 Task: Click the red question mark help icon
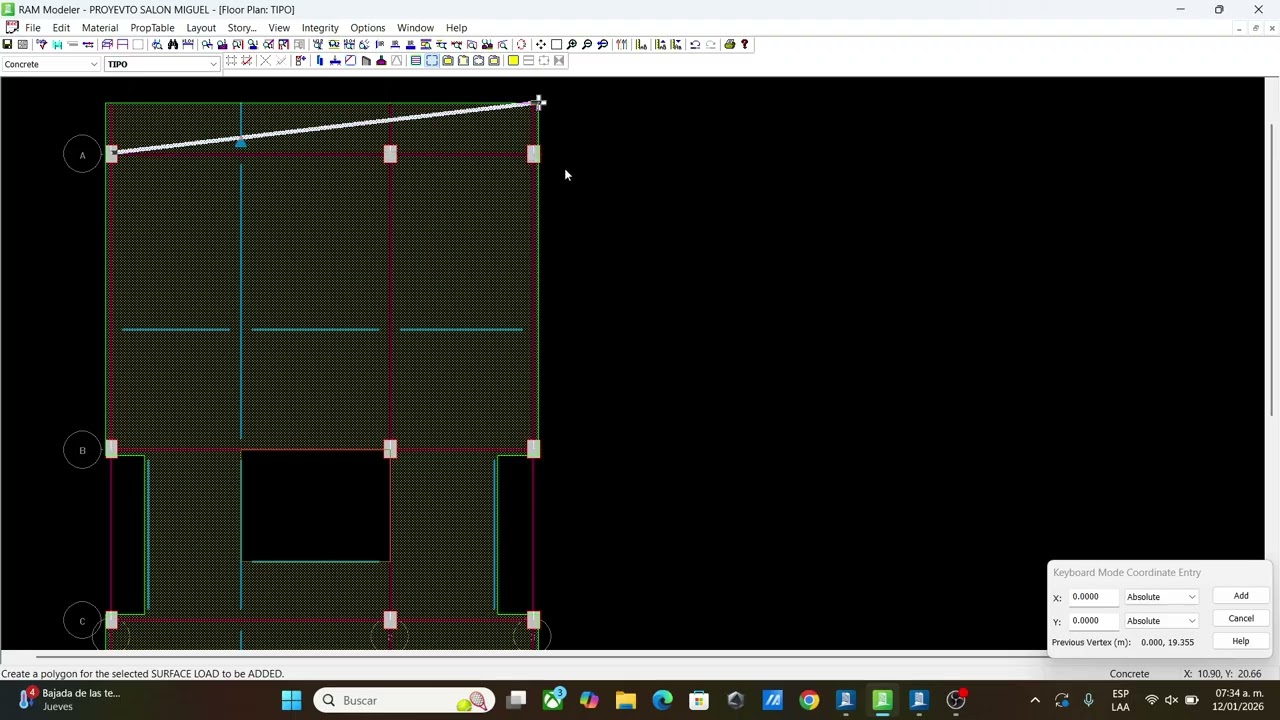coord(745,44)
